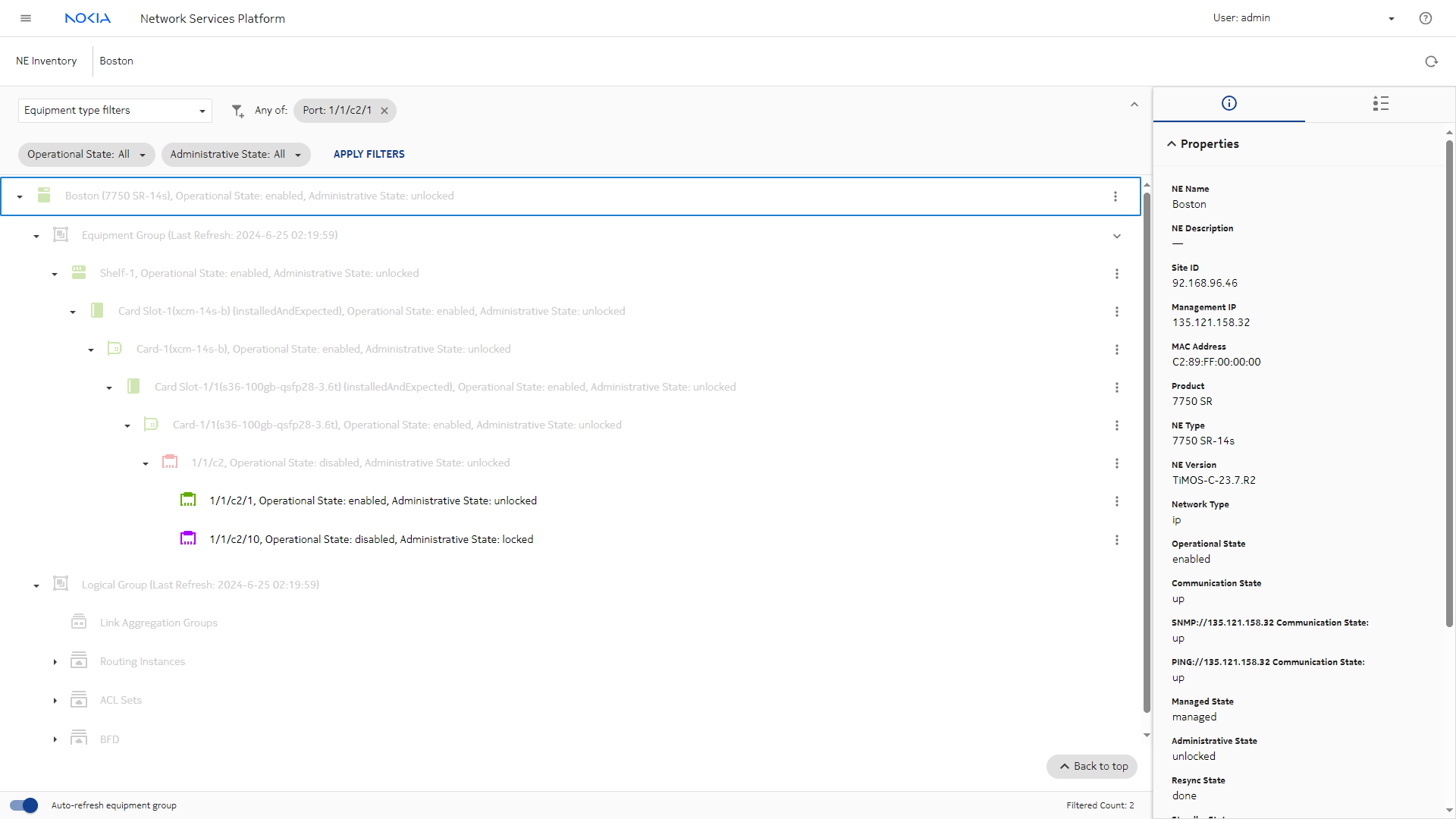This screenshot has width=1456, height=819.
Task: Open more actions menu for Shelf-1
Action: pyautogui.click(x=1116, y=274)
